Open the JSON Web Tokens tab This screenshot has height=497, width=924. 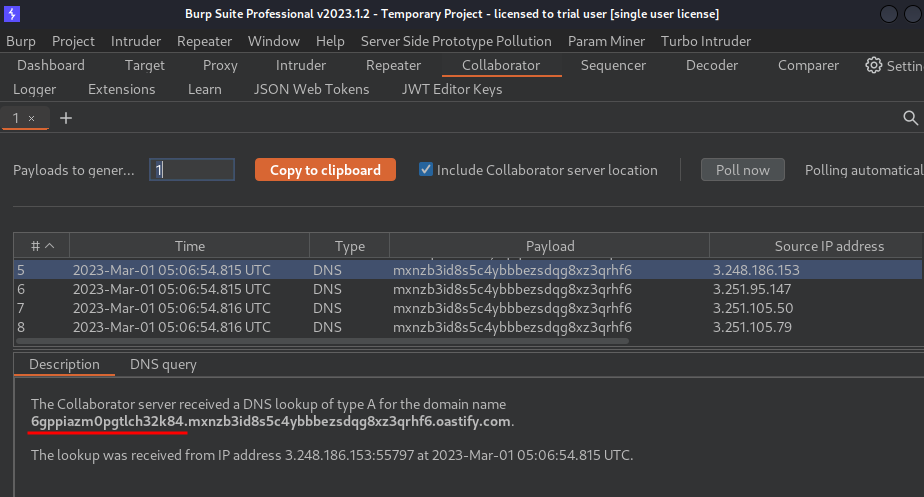point(311,90)
